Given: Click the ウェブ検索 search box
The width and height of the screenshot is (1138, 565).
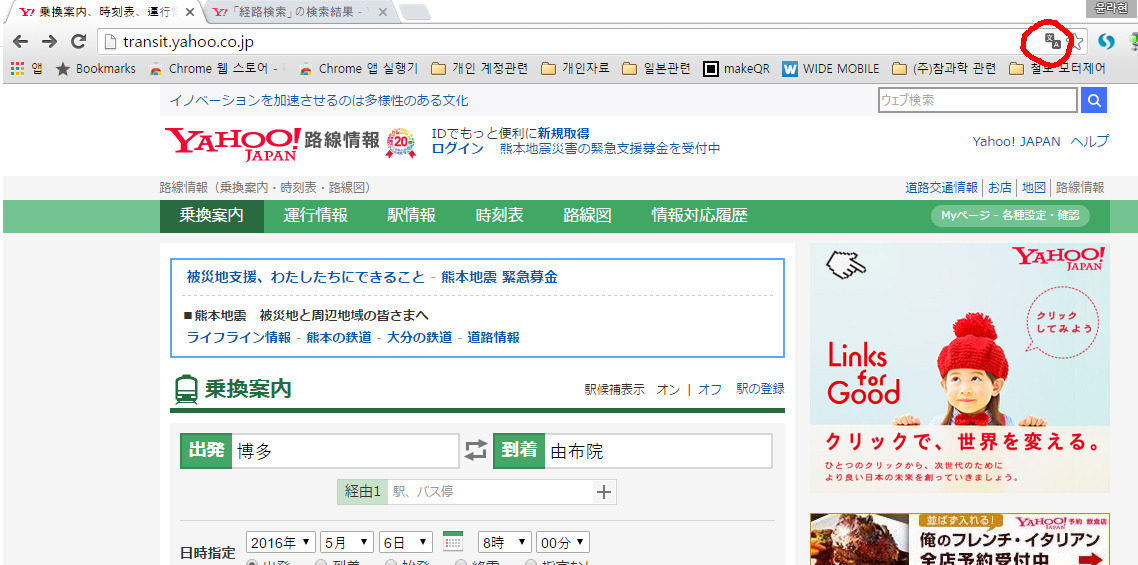Looking at the screenshot, I should pyautogui.click(x=978, y=100).
